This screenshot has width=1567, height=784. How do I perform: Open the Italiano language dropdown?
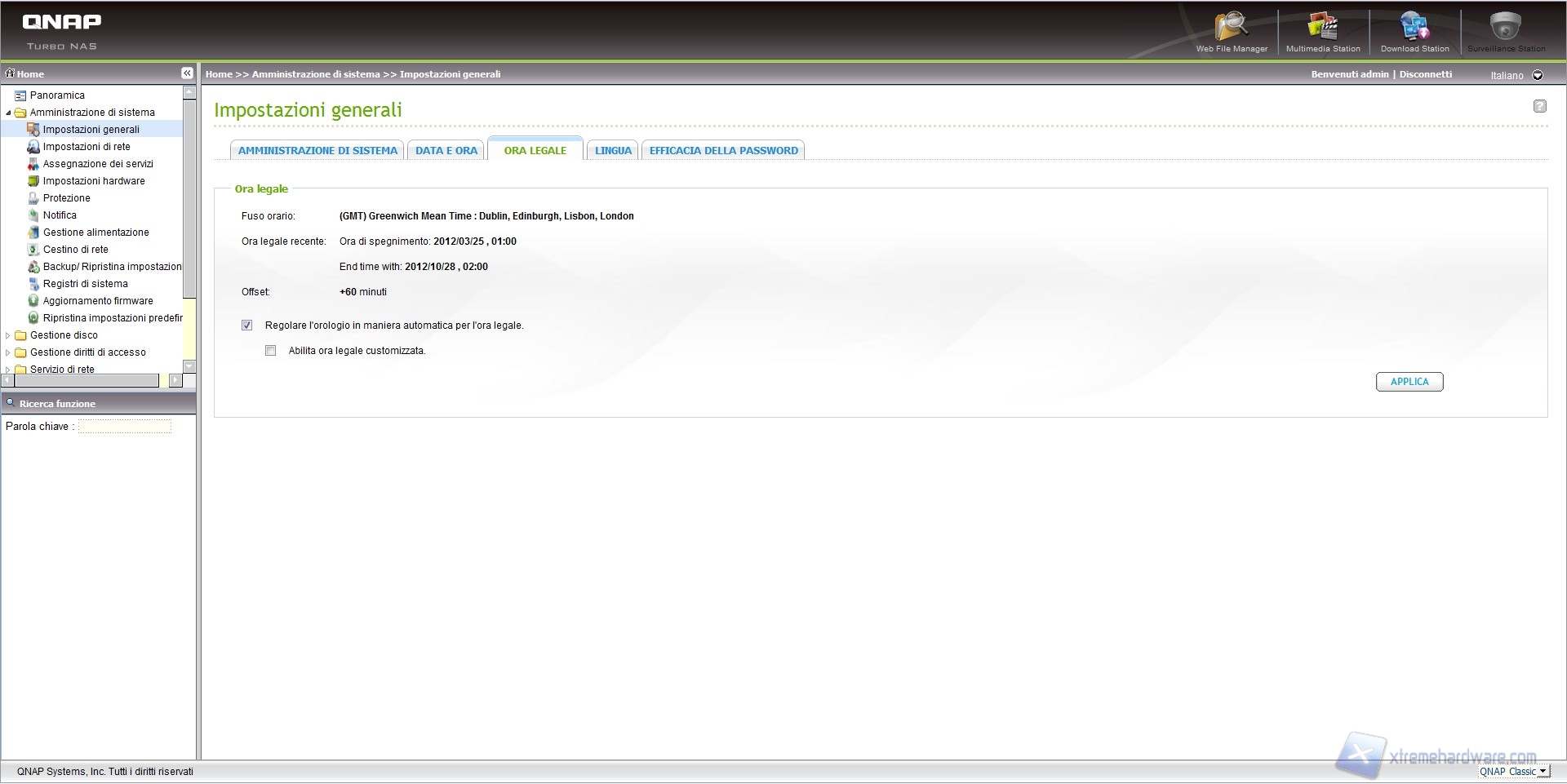1538,75
